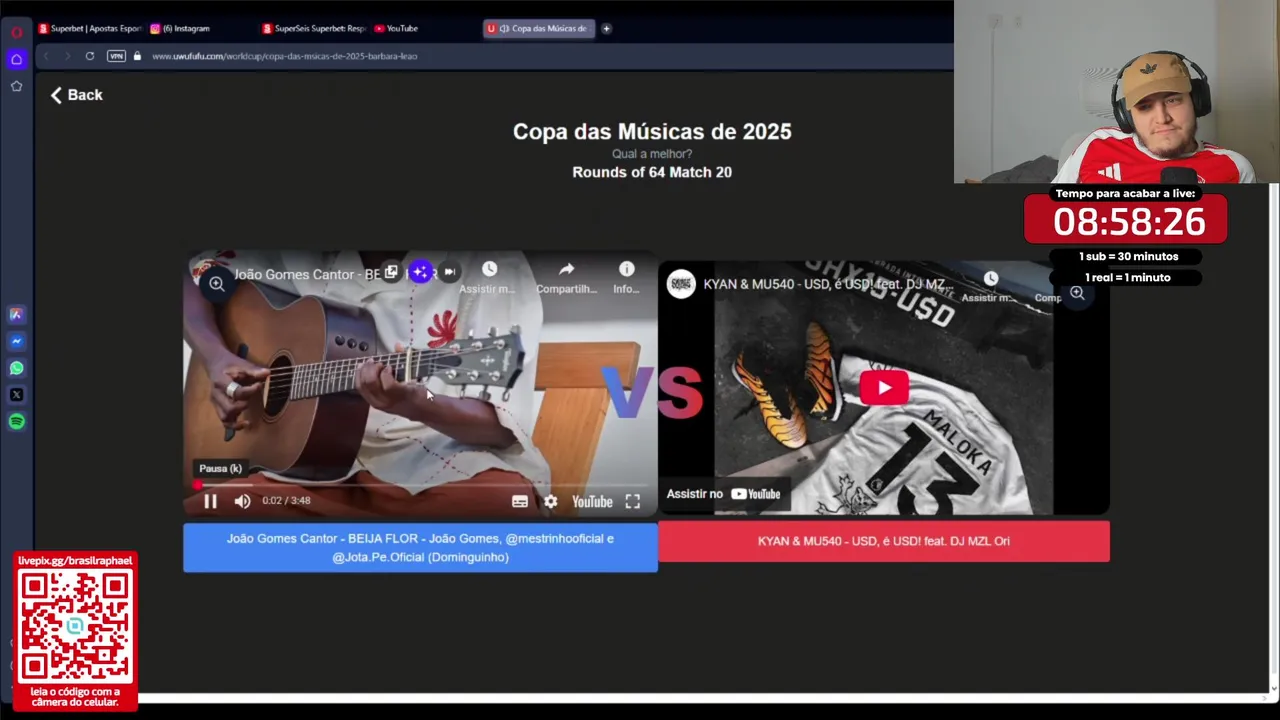The width and height of the screenshot is (1280, 720).
Task: Focus the uwufufu address bar
Action: (x=285, y=56)
